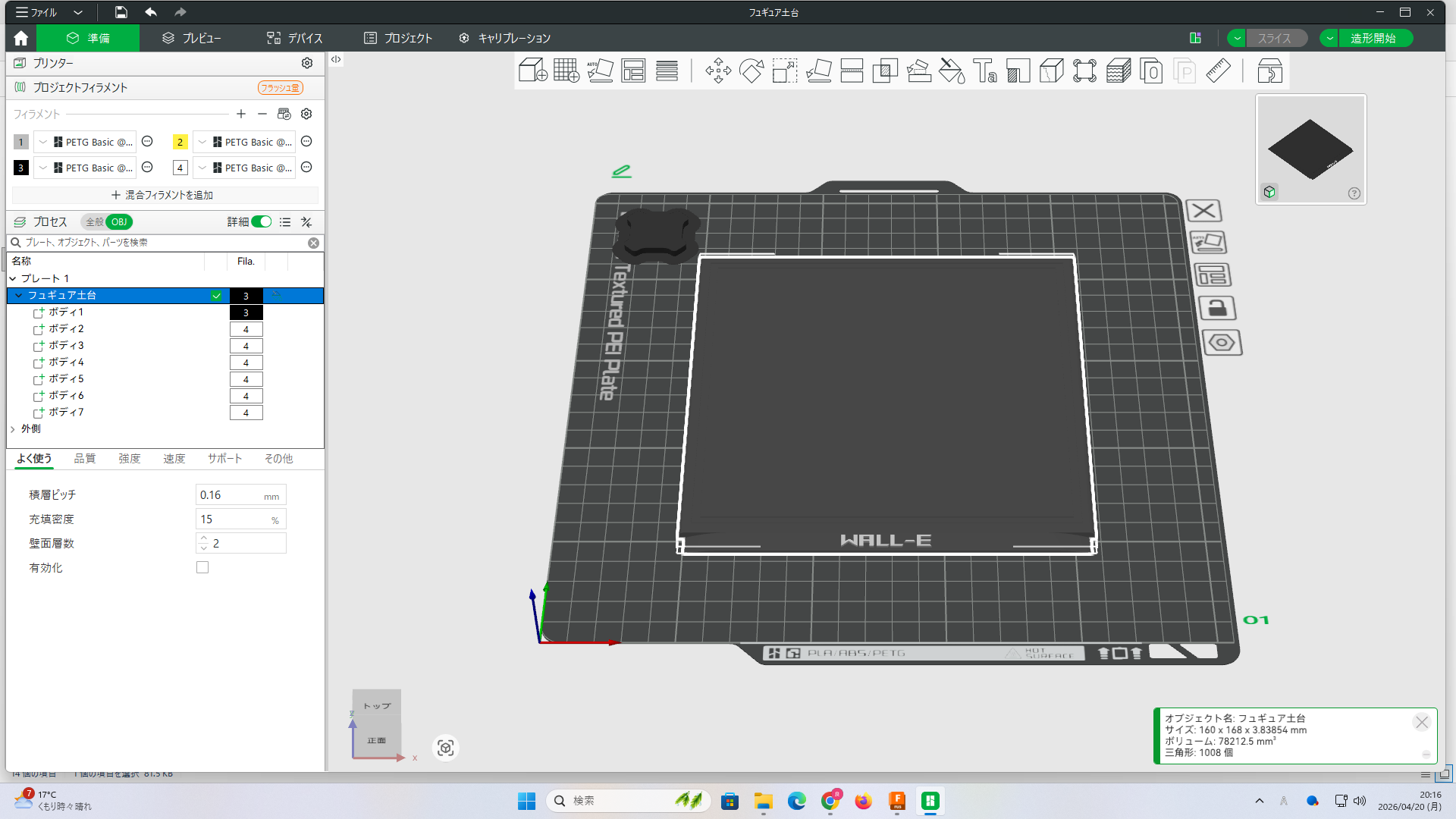This screenshot has width=1456, height=819.
Task: Open the 強度 settings tab
Action: coord(129,459)
